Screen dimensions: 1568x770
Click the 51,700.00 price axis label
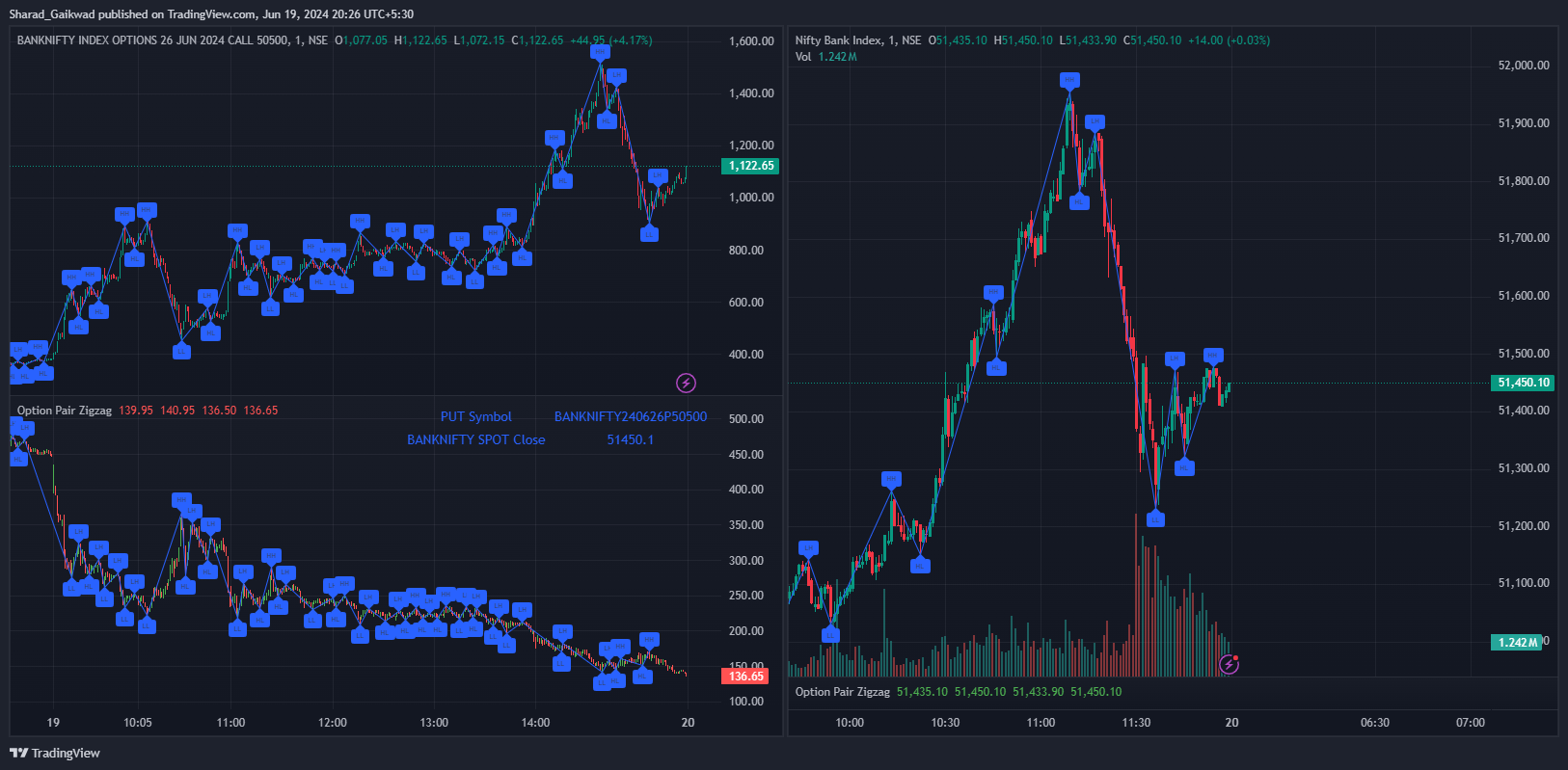(1524, 238)
